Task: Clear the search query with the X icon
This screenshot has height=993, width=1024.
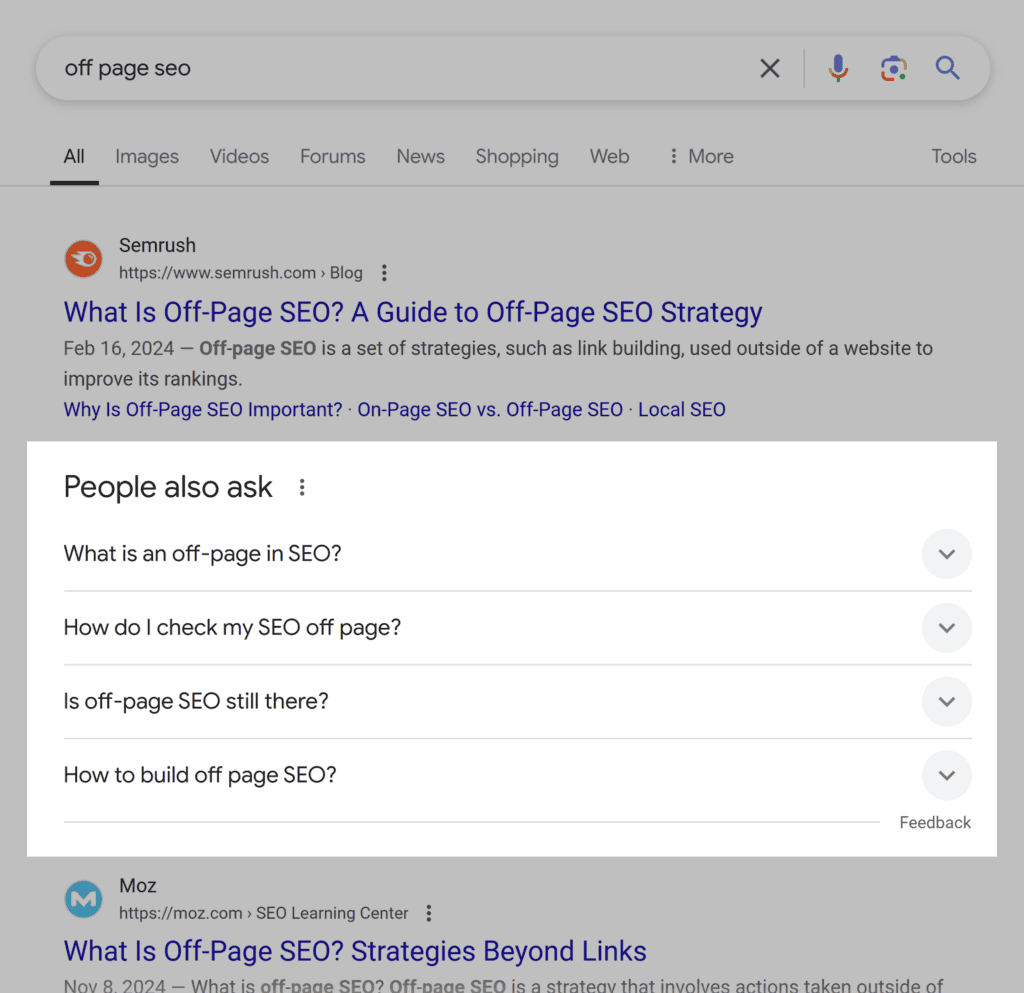Action: (769, 68)
